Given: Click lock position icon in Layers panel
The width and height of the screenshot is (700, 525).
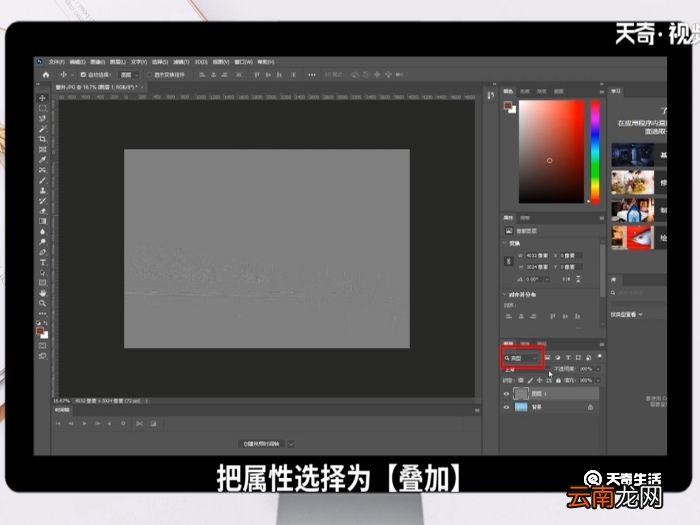Looking at the screenshot, I should click(539, 380).
